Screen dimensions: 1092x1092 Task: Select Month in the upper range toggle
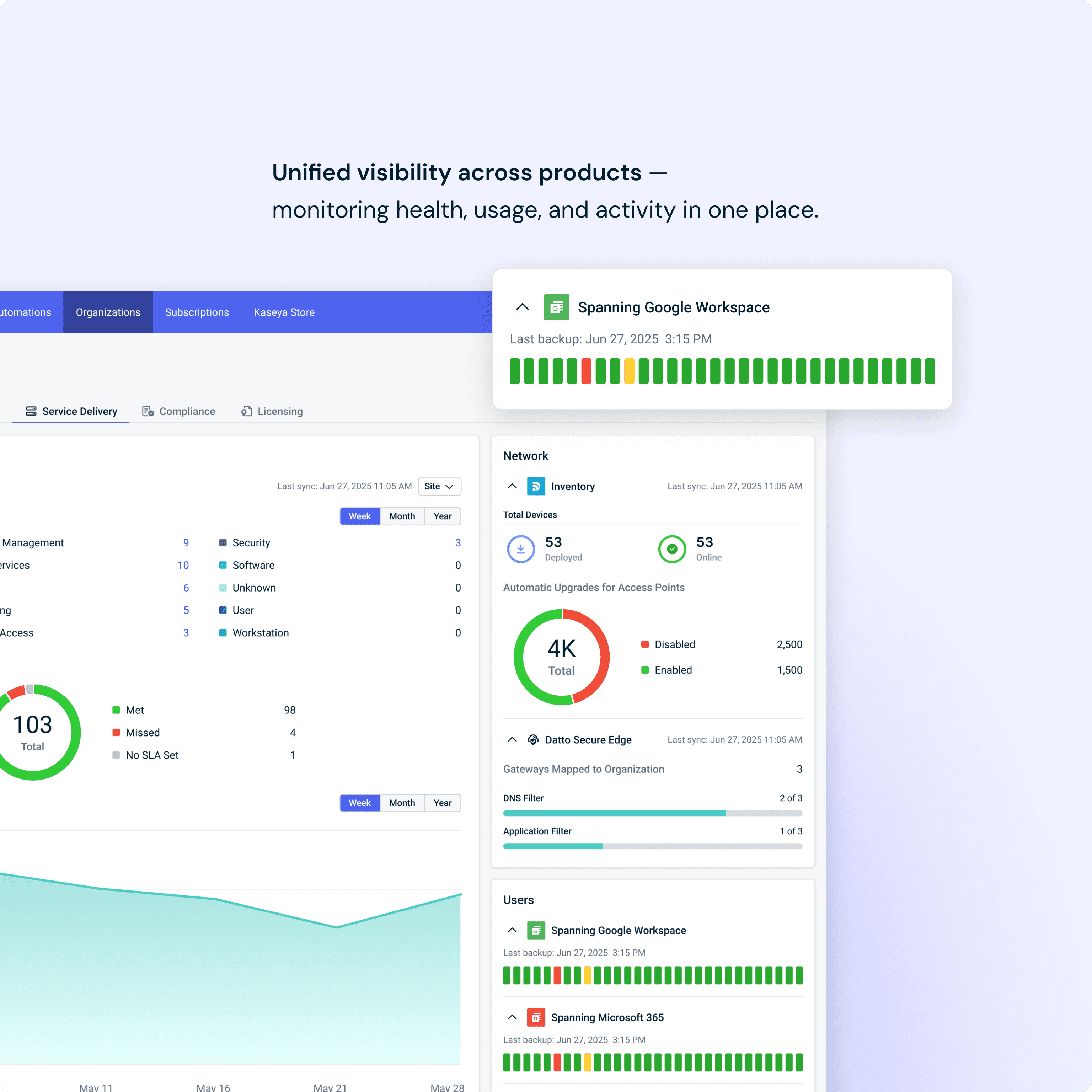tap(402, 516)
